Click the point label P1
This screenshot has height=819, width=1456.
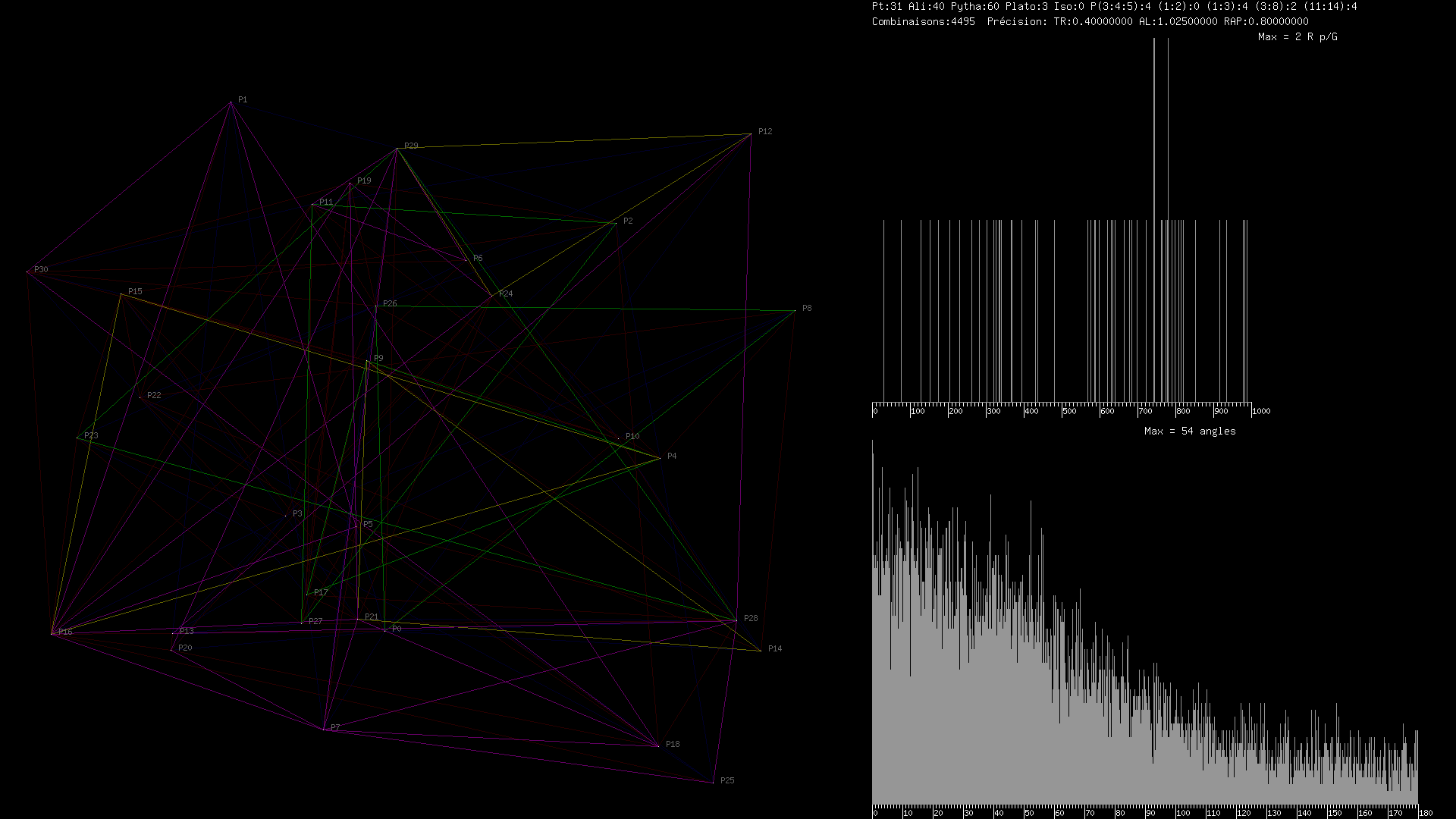[243, 100]
